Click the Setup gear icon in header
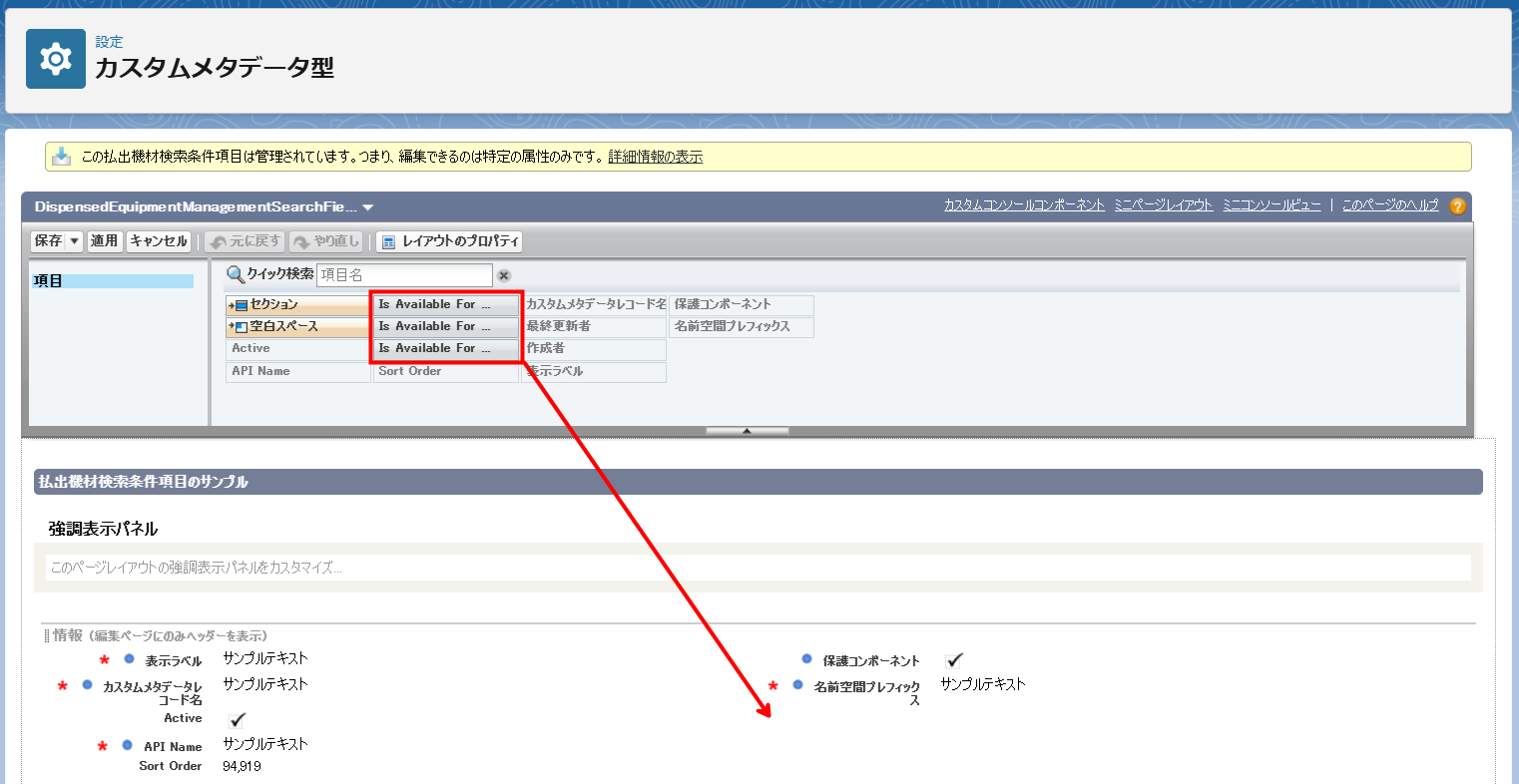Screen dimensions: 1519x784 55,60
